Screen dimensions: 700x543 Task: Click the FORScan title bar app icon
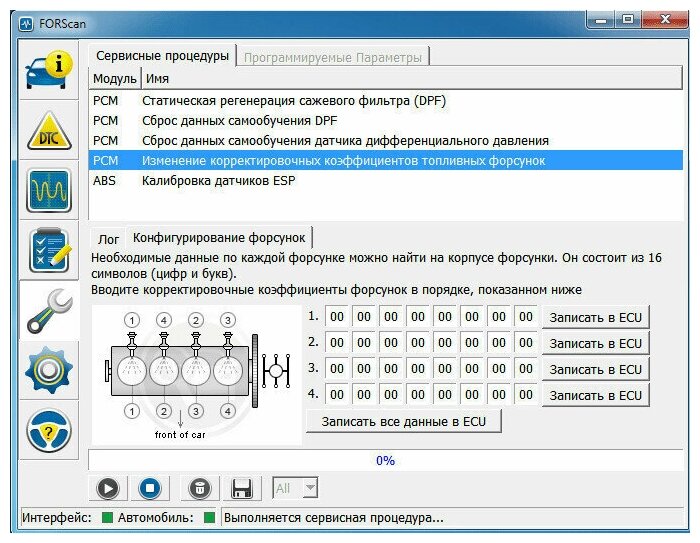(x=26, y=24)
